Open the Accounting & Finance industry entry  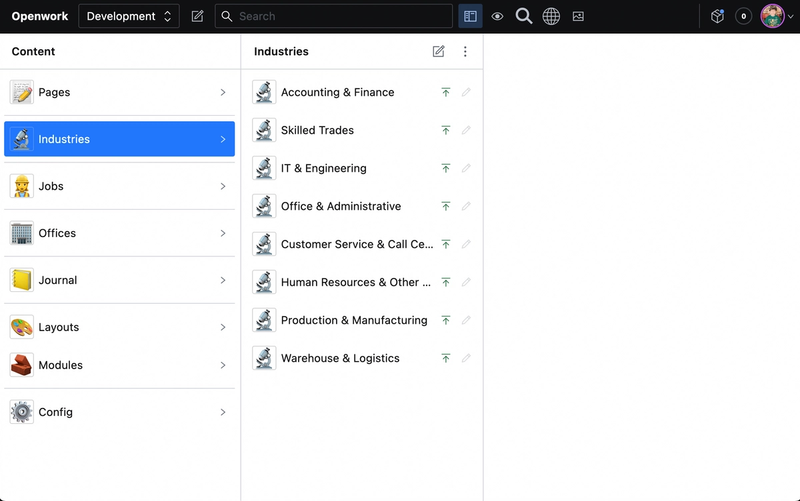click(337, 92)
